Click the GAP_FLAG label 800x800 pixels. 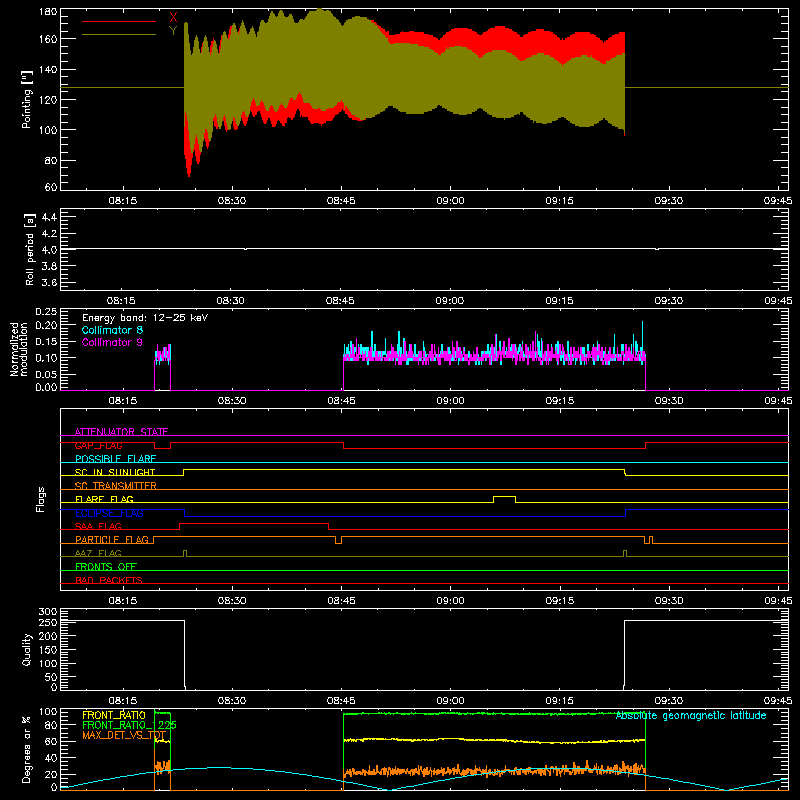click(98, 445)
